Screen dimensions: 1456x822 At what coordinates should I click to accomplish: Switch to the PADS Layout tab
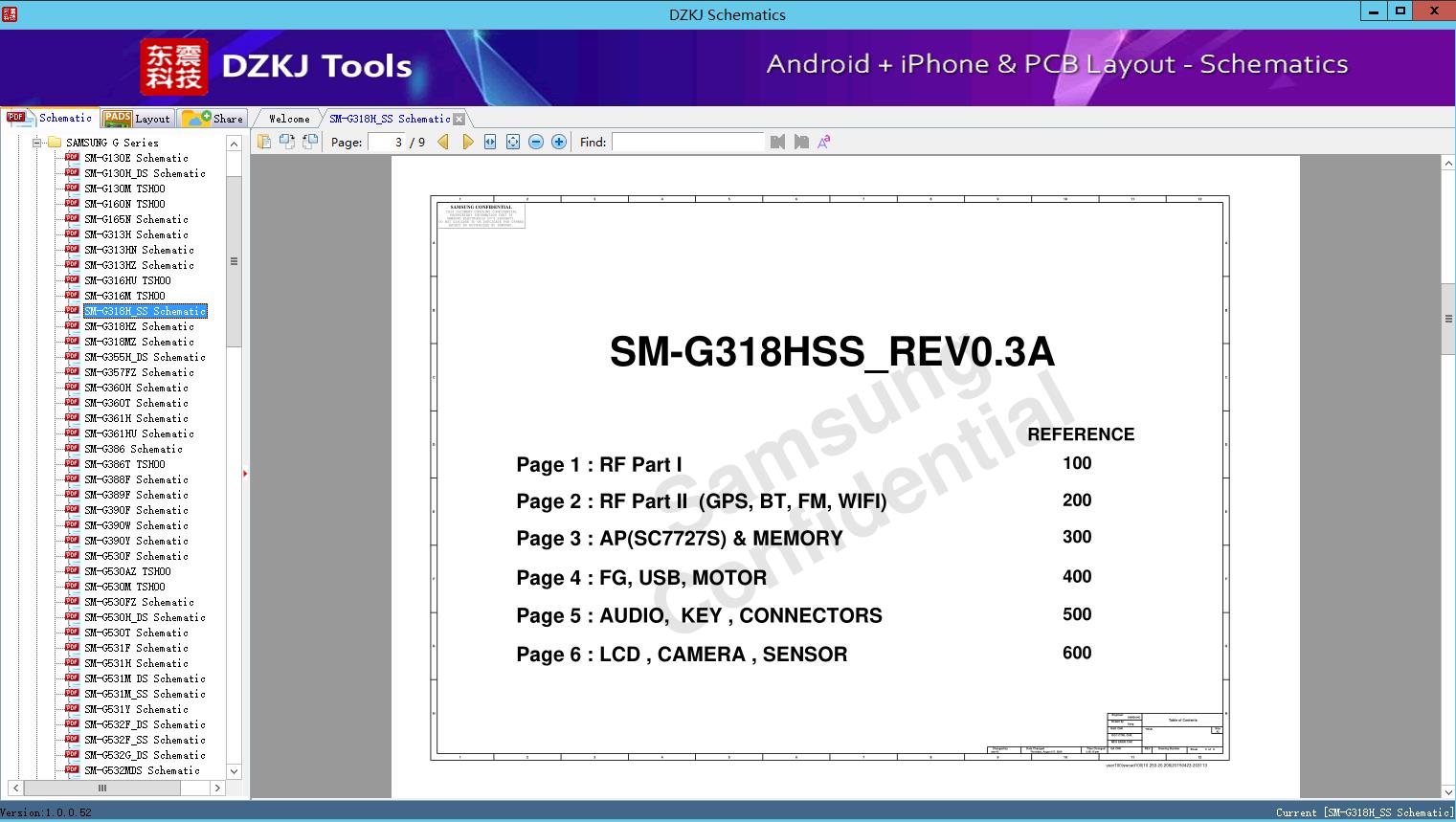point(137,119)
